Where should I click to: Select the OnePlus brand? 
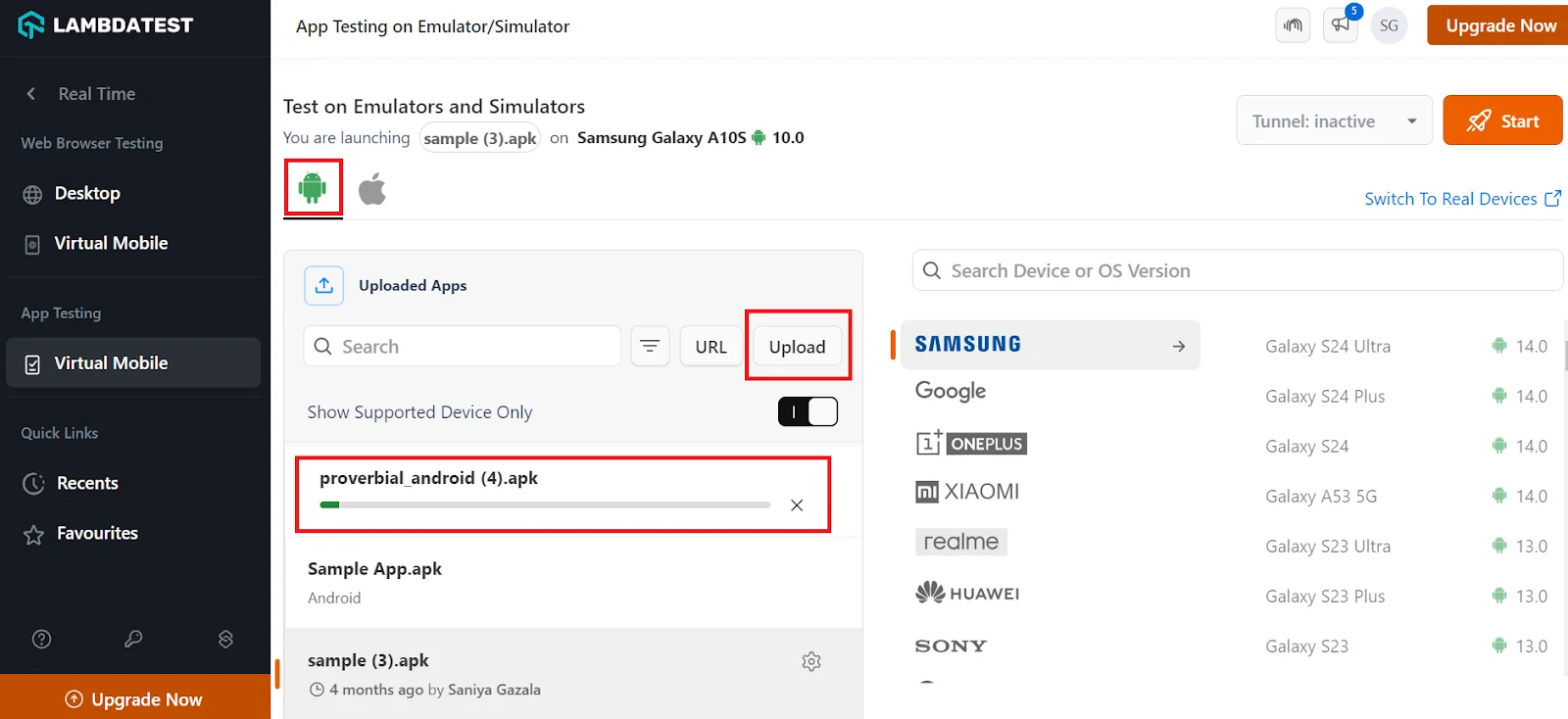[971, 443]
